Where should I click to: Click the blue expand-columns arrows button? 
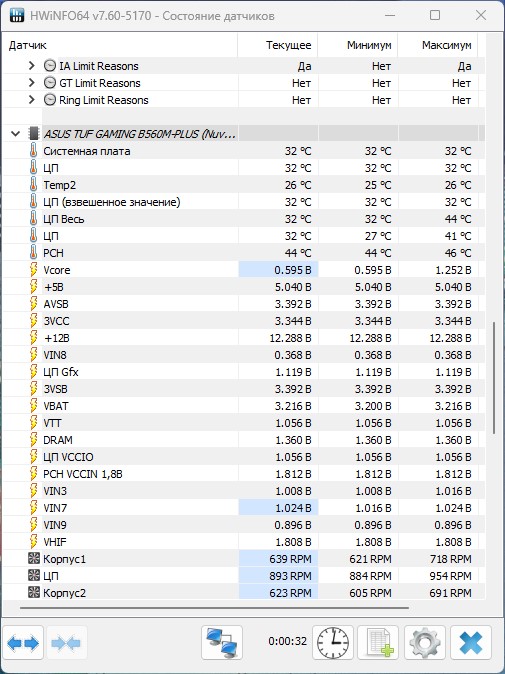click(x=23, y=643)
